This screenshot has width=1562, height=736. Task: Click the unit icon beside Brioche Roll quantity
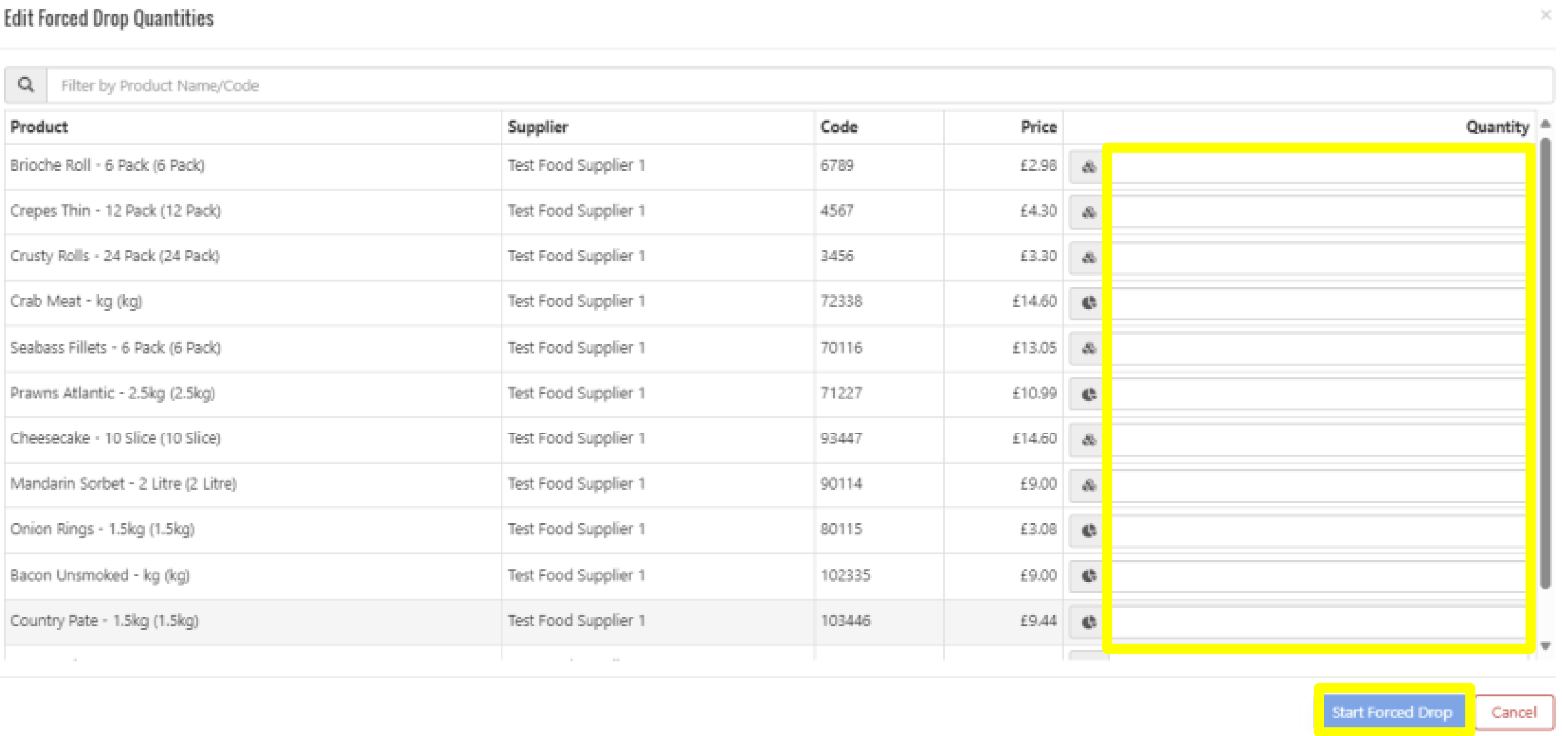1089,167
